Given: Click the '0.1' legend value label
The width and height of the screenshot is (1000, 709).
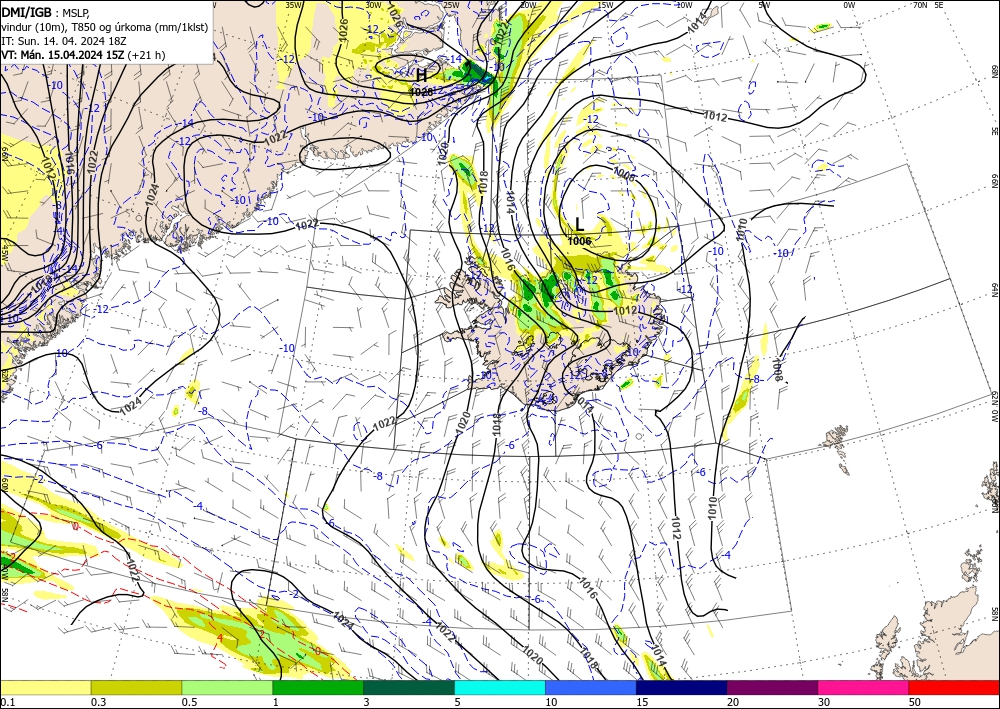Looking at the screenshot, I should click(7, 702).
